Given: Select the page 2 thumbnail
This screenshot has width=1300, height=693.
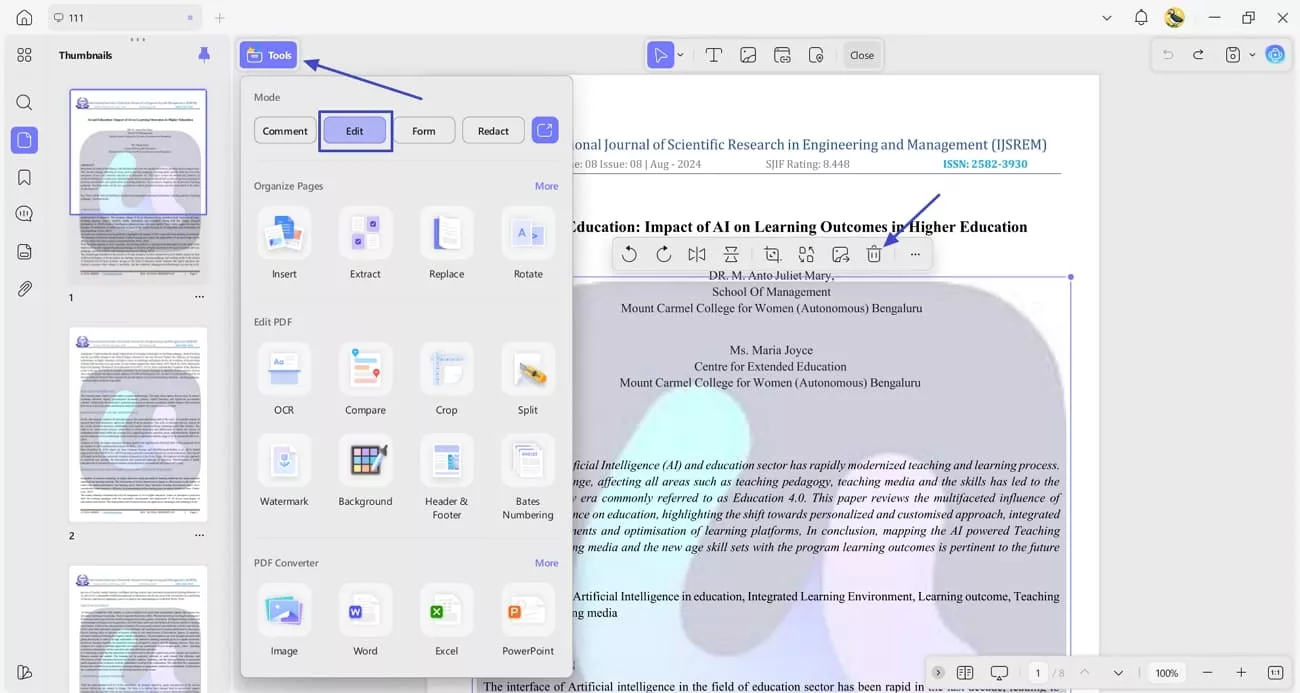Looking at the screenshot, I should pos(138,424).
